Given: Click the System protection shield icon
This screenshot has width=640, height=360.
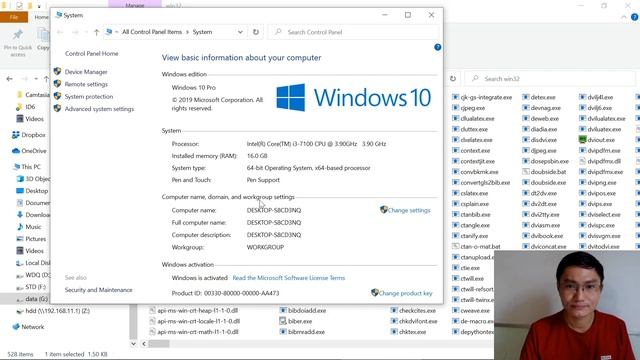Looking at the screenshot, I should tap(57, 96).
